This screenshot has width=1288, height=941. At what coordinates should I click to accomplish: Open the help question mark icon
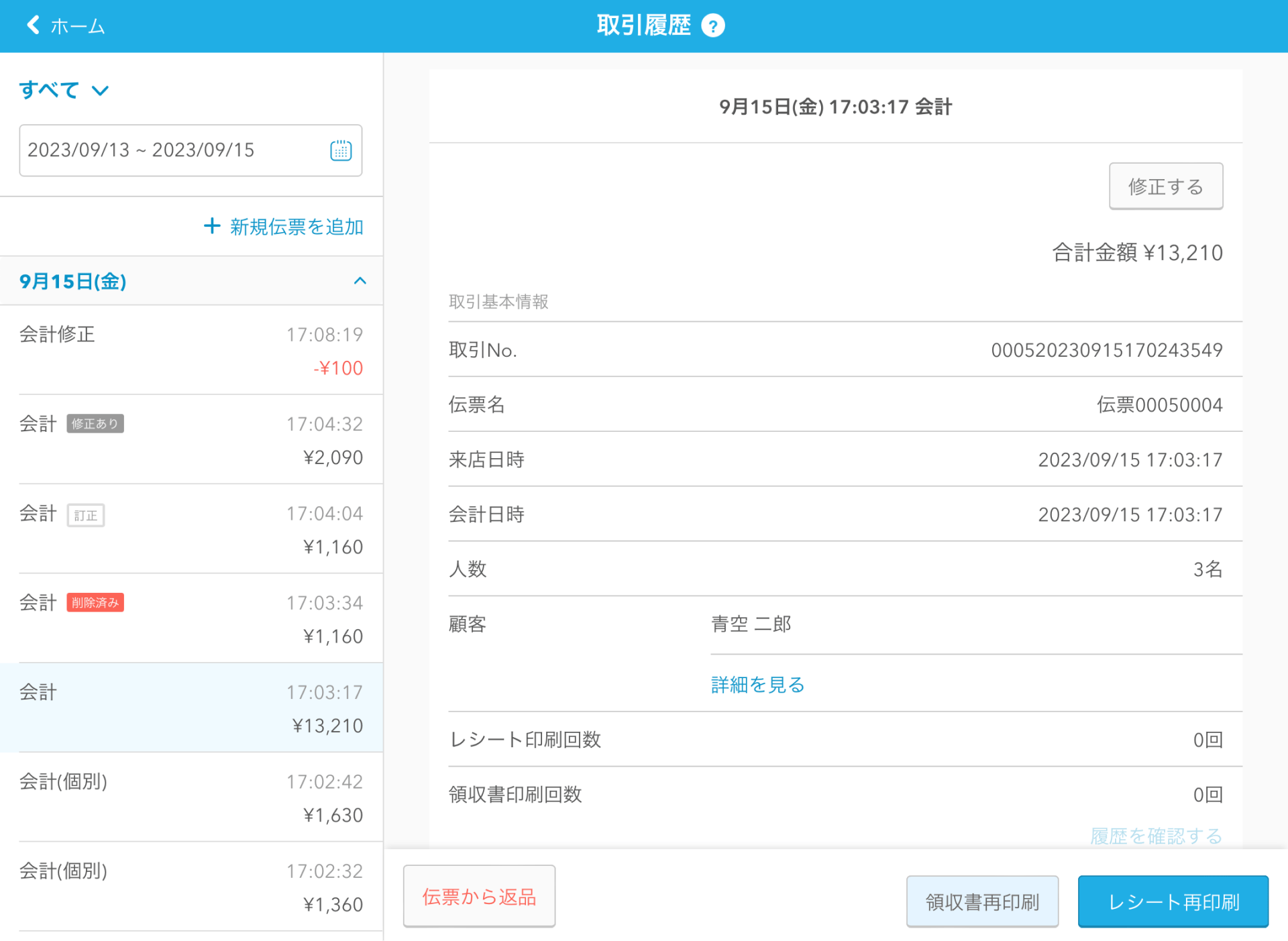712,26
